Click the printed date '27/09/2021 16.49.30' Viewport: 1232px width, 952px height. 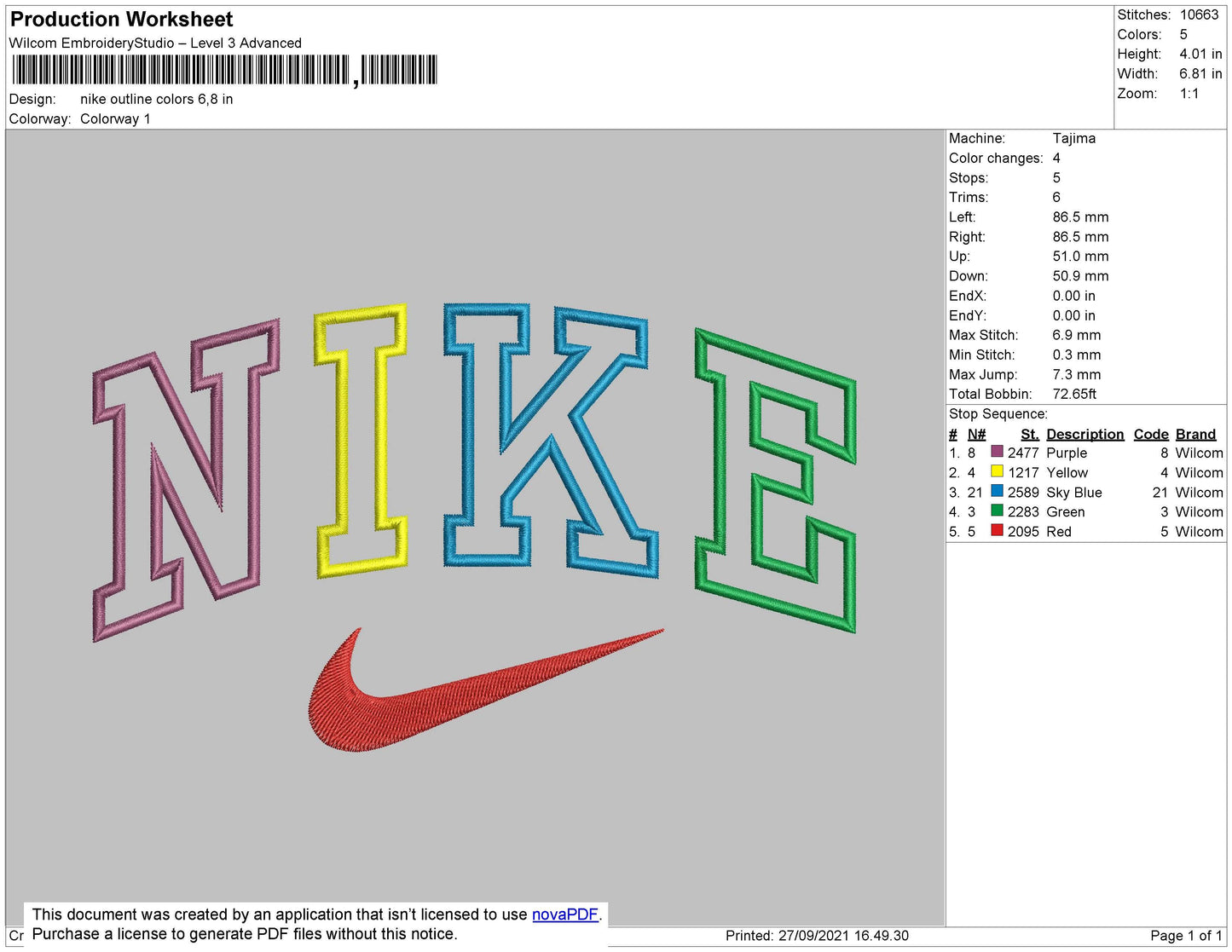click(843, 936)
